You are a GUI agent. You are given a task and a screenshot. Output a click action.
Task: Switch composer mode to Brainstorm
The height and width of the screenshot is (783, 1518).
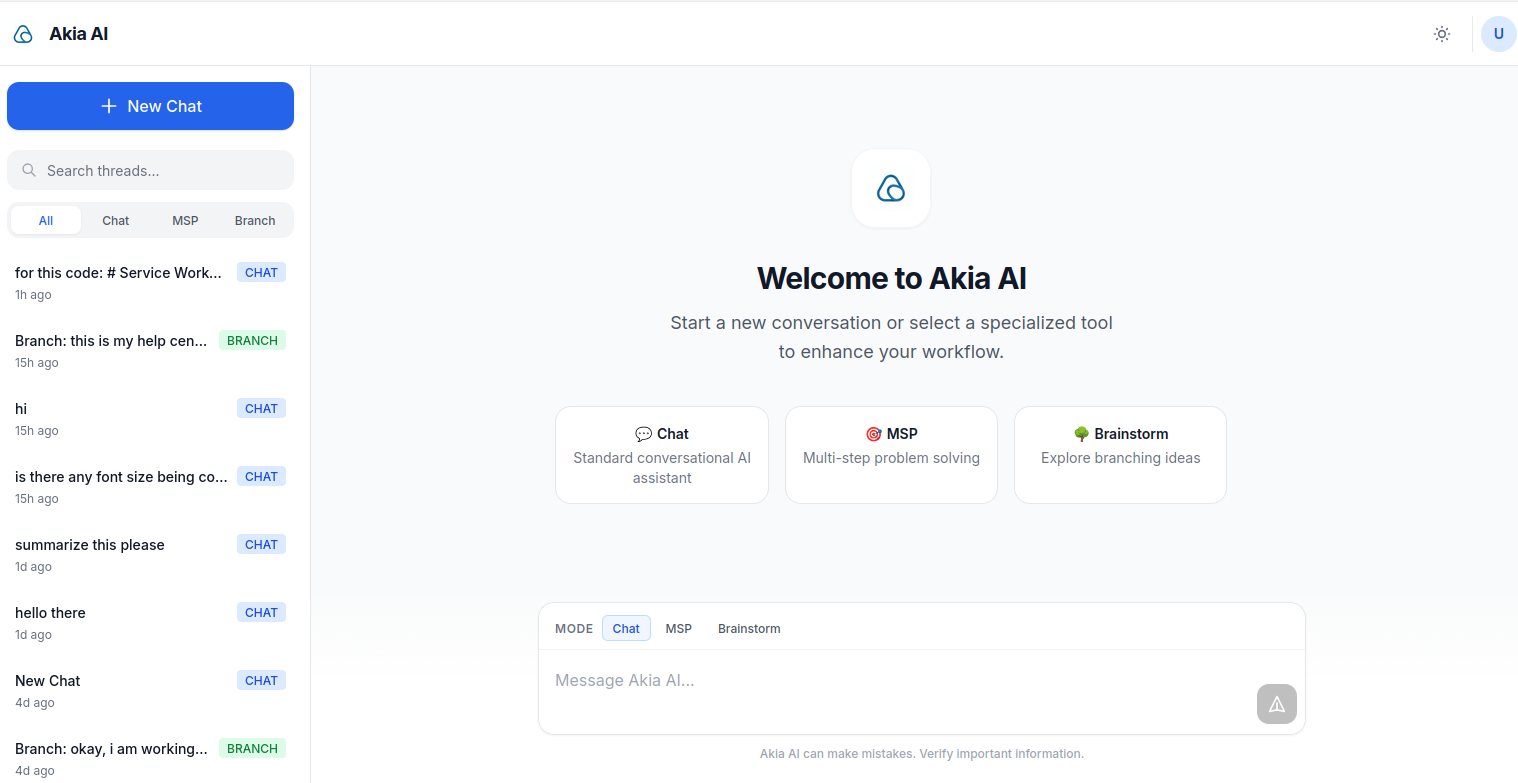749,628
